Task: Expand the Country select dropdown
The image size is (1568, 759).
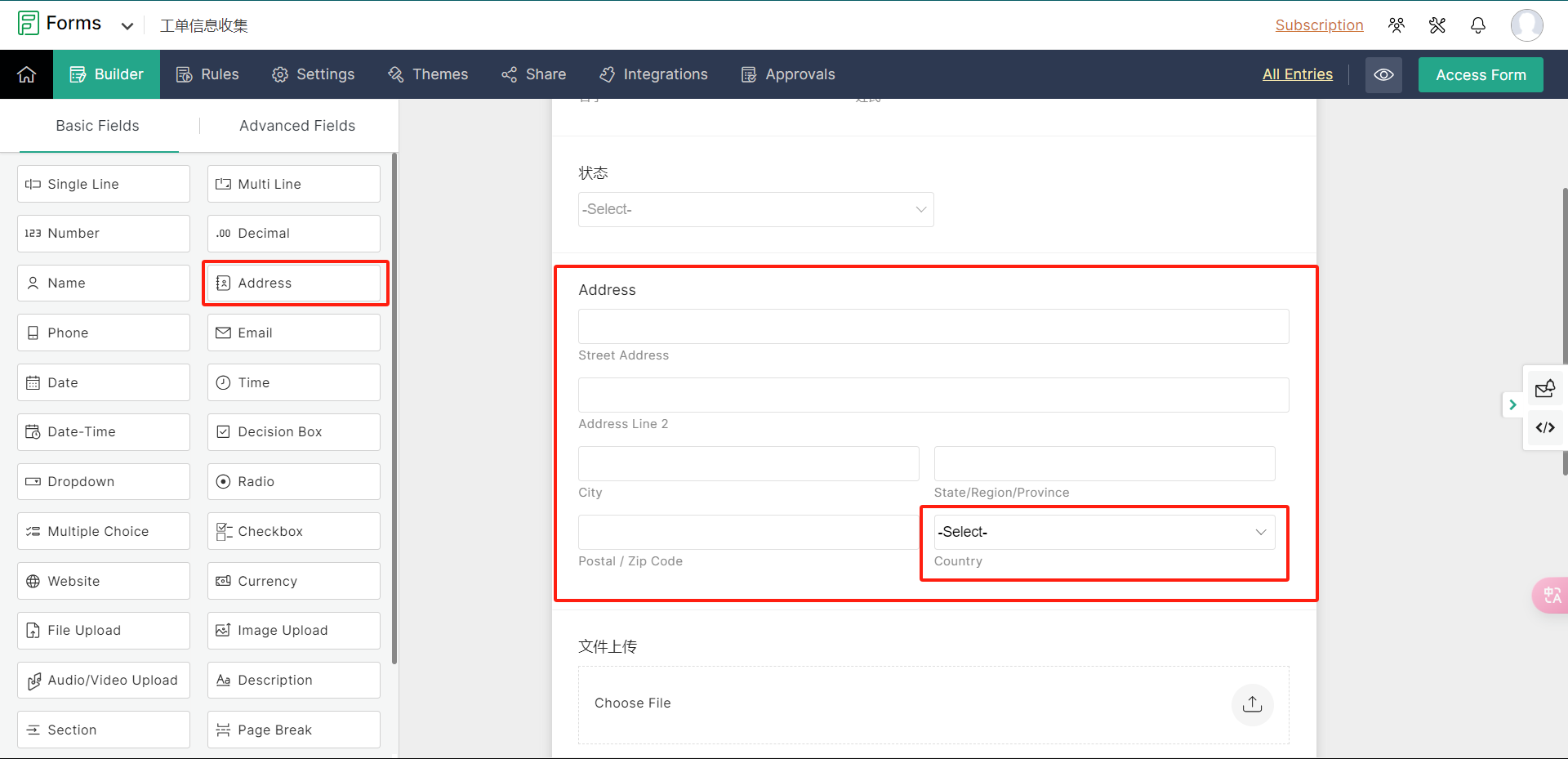Action: [1103, 532]
